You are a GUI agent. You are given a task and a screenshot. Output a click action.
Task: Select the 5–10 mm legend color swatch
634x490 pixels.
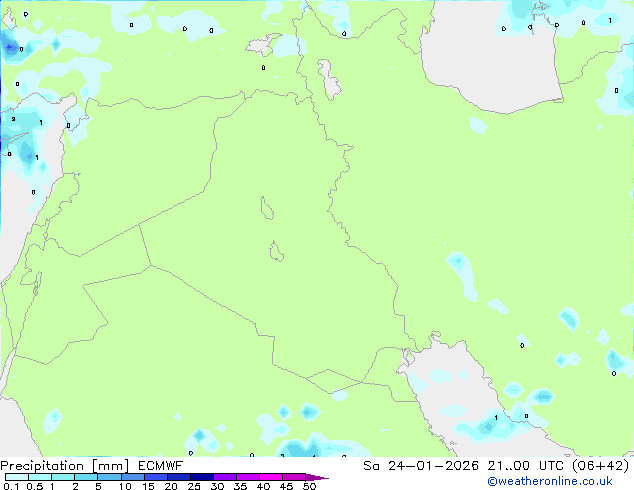click(x=109, y=477)
